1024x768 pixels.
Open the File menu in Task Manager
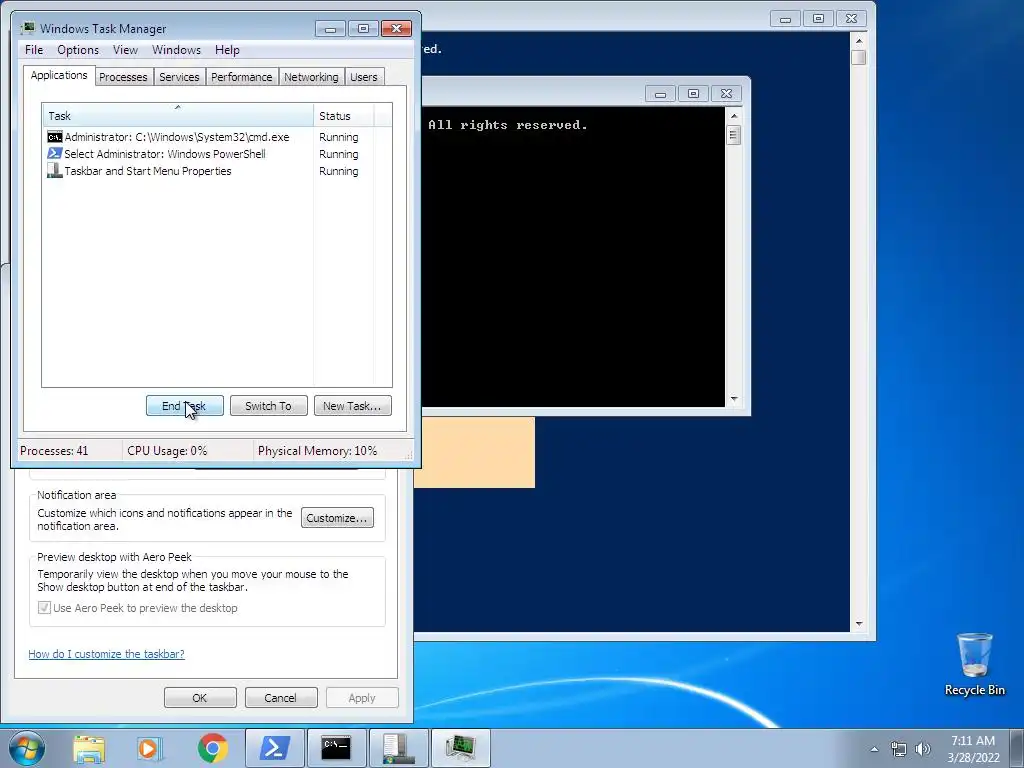34,50
